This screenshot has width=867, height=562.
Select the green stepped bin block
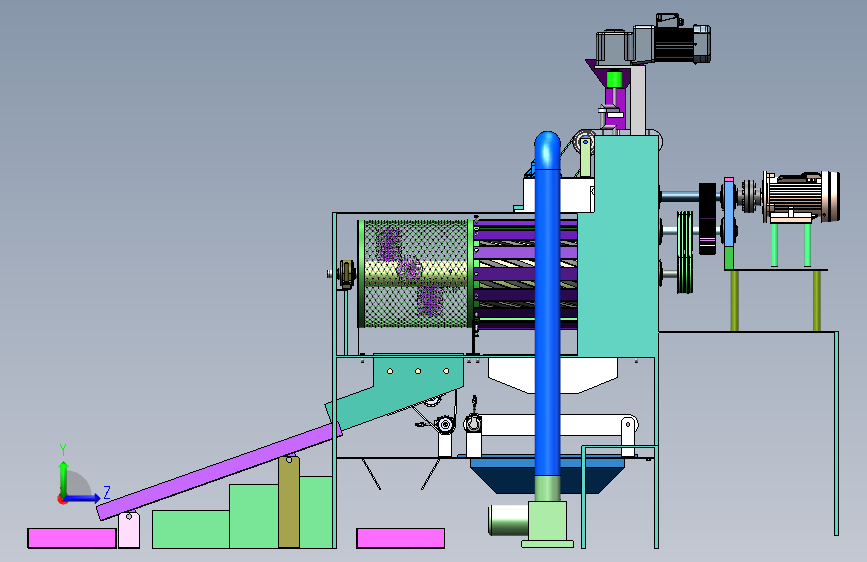pos(243,514)
